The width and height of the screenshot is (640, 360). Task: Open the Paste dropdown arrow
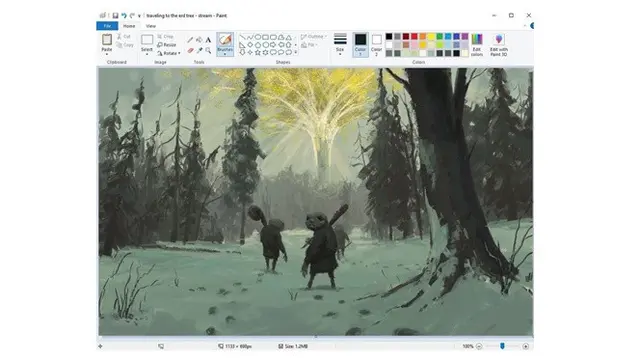107,54
